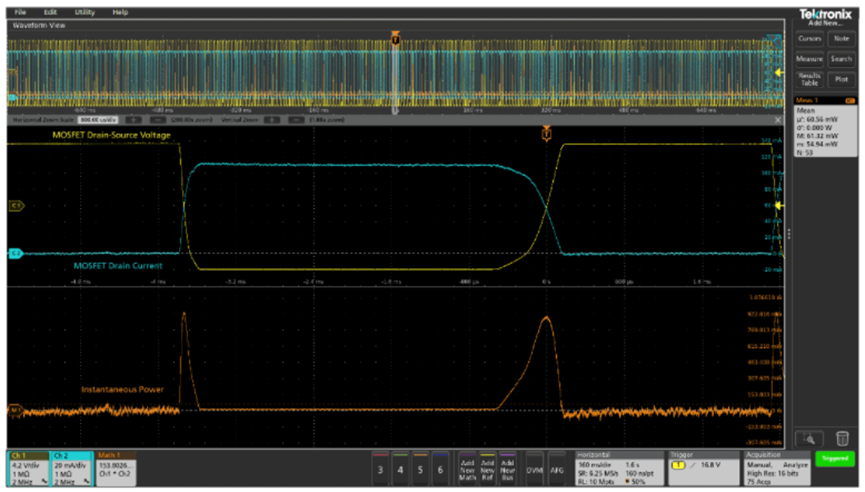
Task: Click the Measure button
Action: pos(809,59)
